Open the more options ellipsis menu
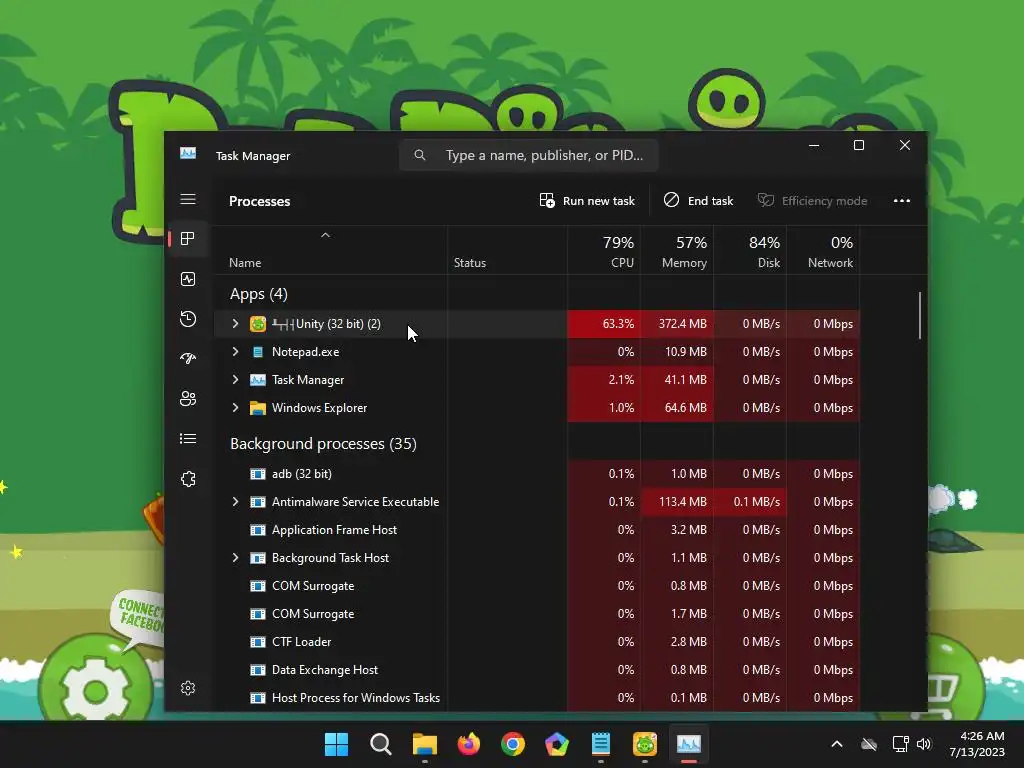Image resolution: width=1024 pixels, height=768 pixels. point(902,201)
